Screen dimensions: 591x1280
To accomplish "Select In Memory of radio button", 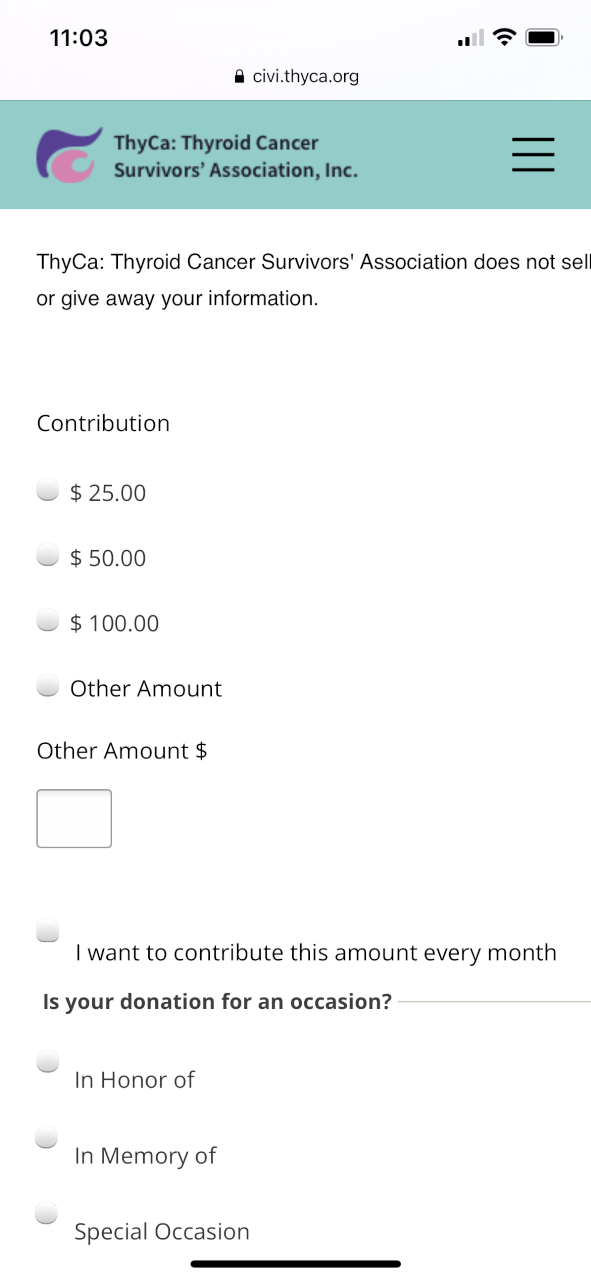I will 47,1137.
